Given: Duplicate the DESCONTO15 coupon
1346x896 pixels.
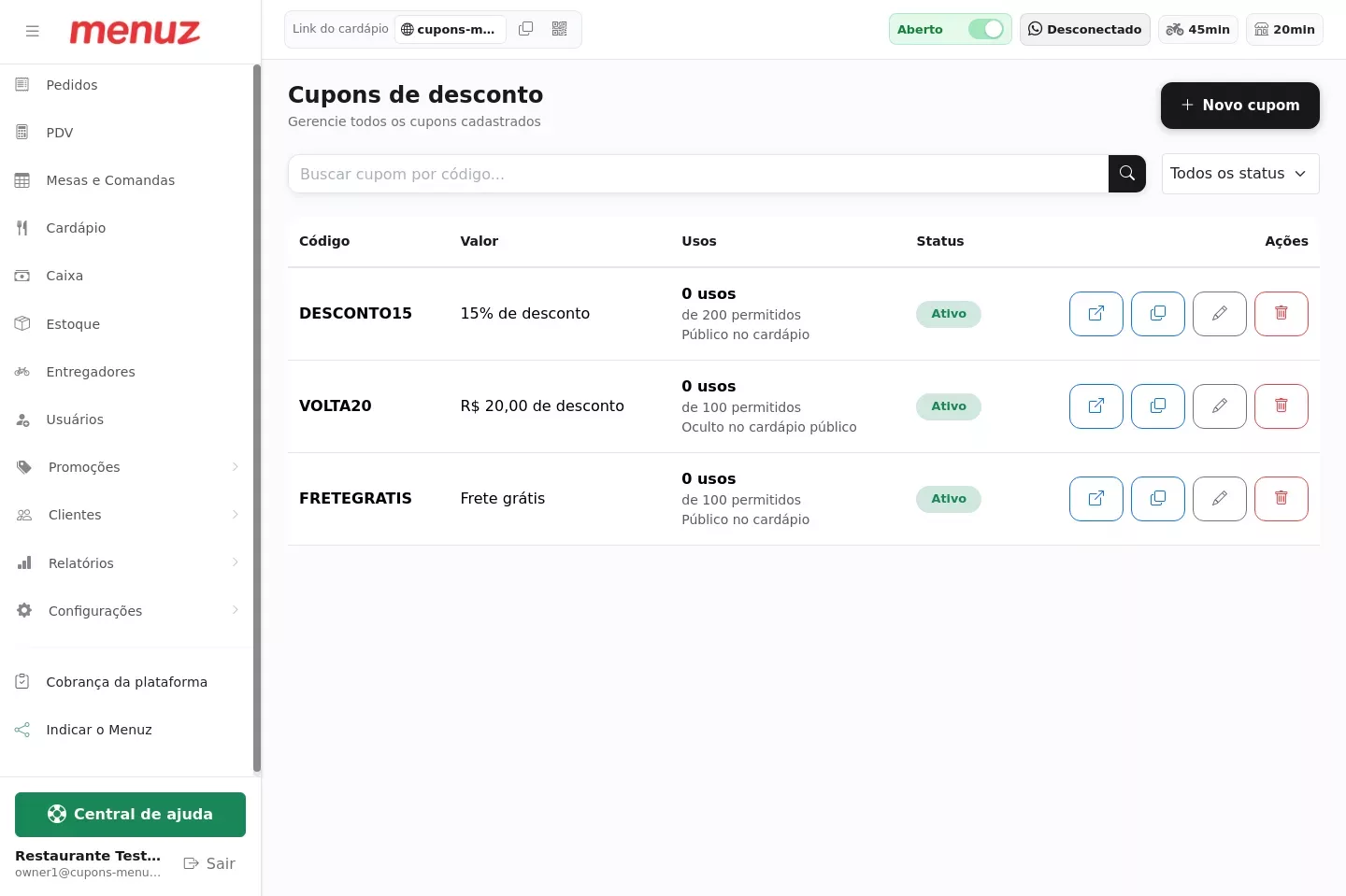Looking at the screenshot, I should (x=1158, y=314).
